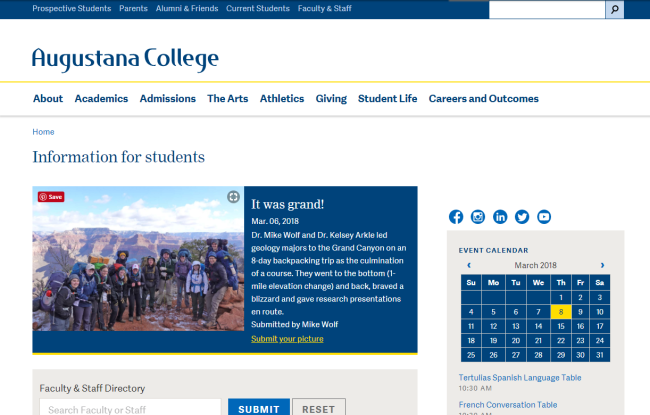Select March 31 in calendar
The image size is (650, 415).
600,355
